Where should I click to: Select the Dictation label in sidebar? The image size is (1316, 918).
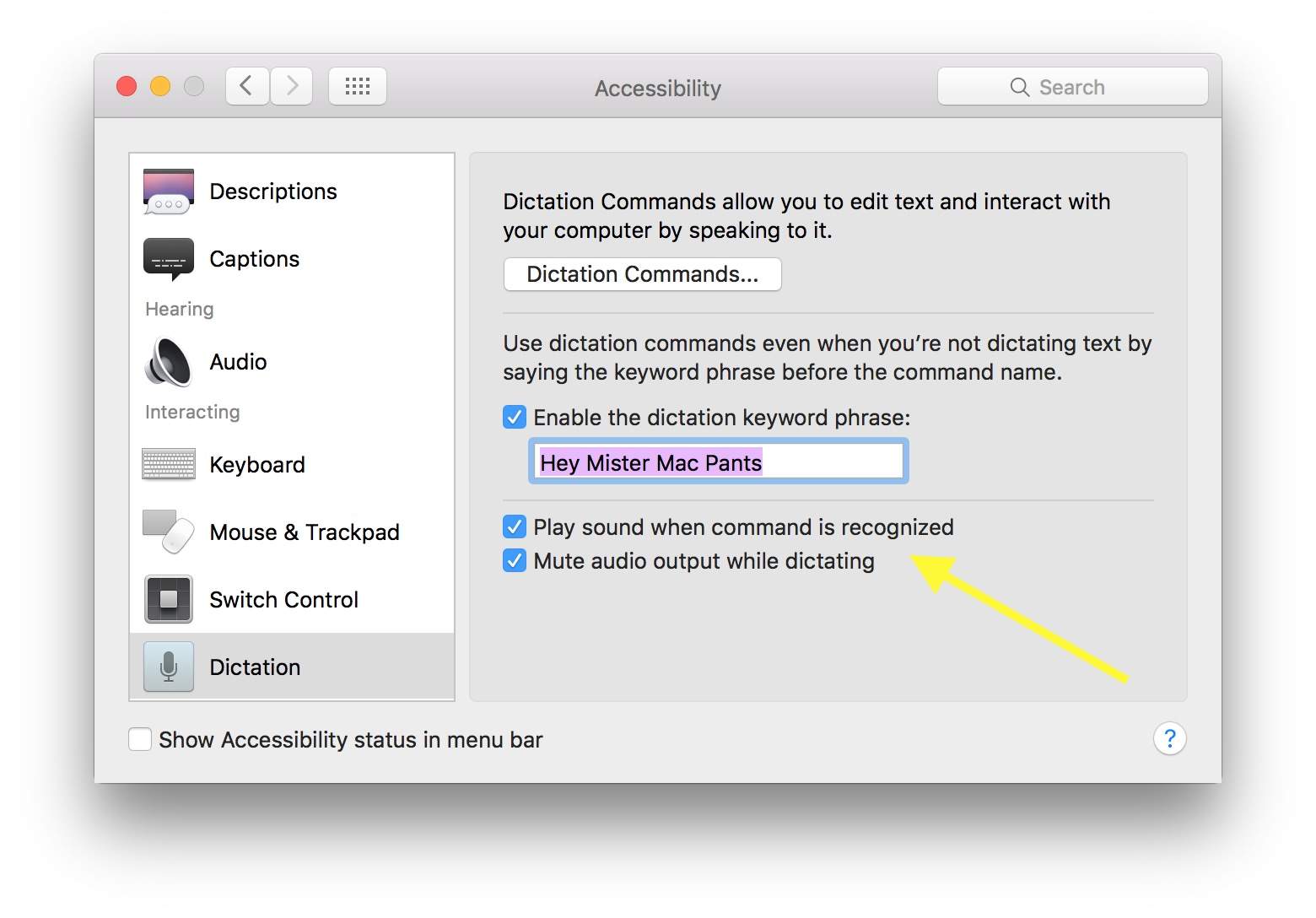tap(255, 667)
